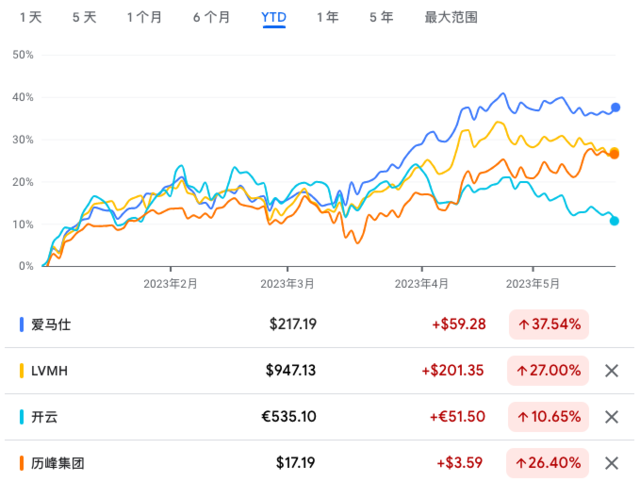
Task: Click the 27.00% change badge
Action: pyautogui.click(x=548, y=371)
